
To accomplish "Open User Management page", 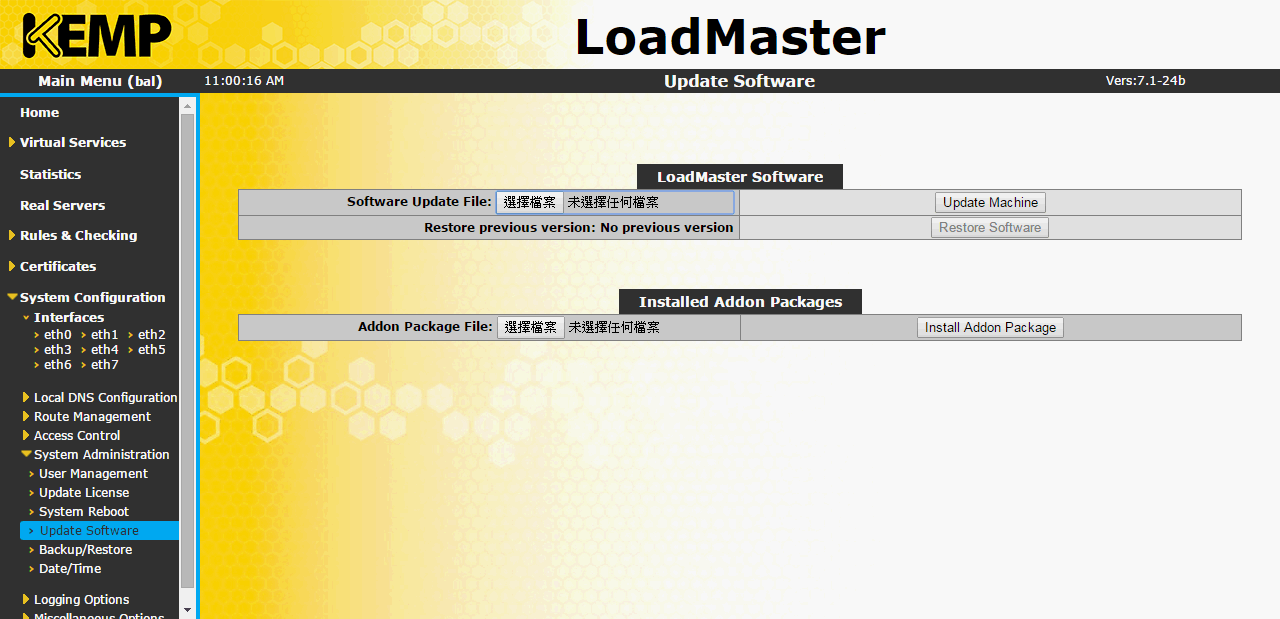I will [x=93, y=474].
